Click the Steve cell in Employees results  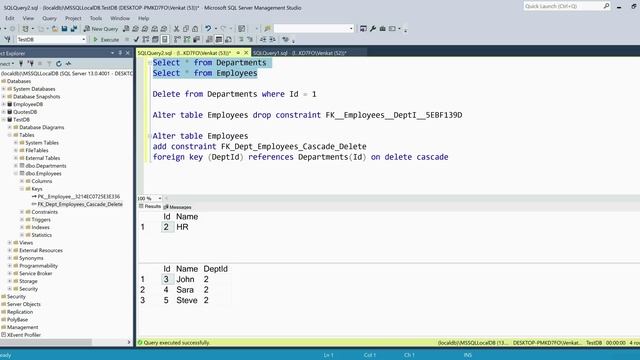pos(187,300)
